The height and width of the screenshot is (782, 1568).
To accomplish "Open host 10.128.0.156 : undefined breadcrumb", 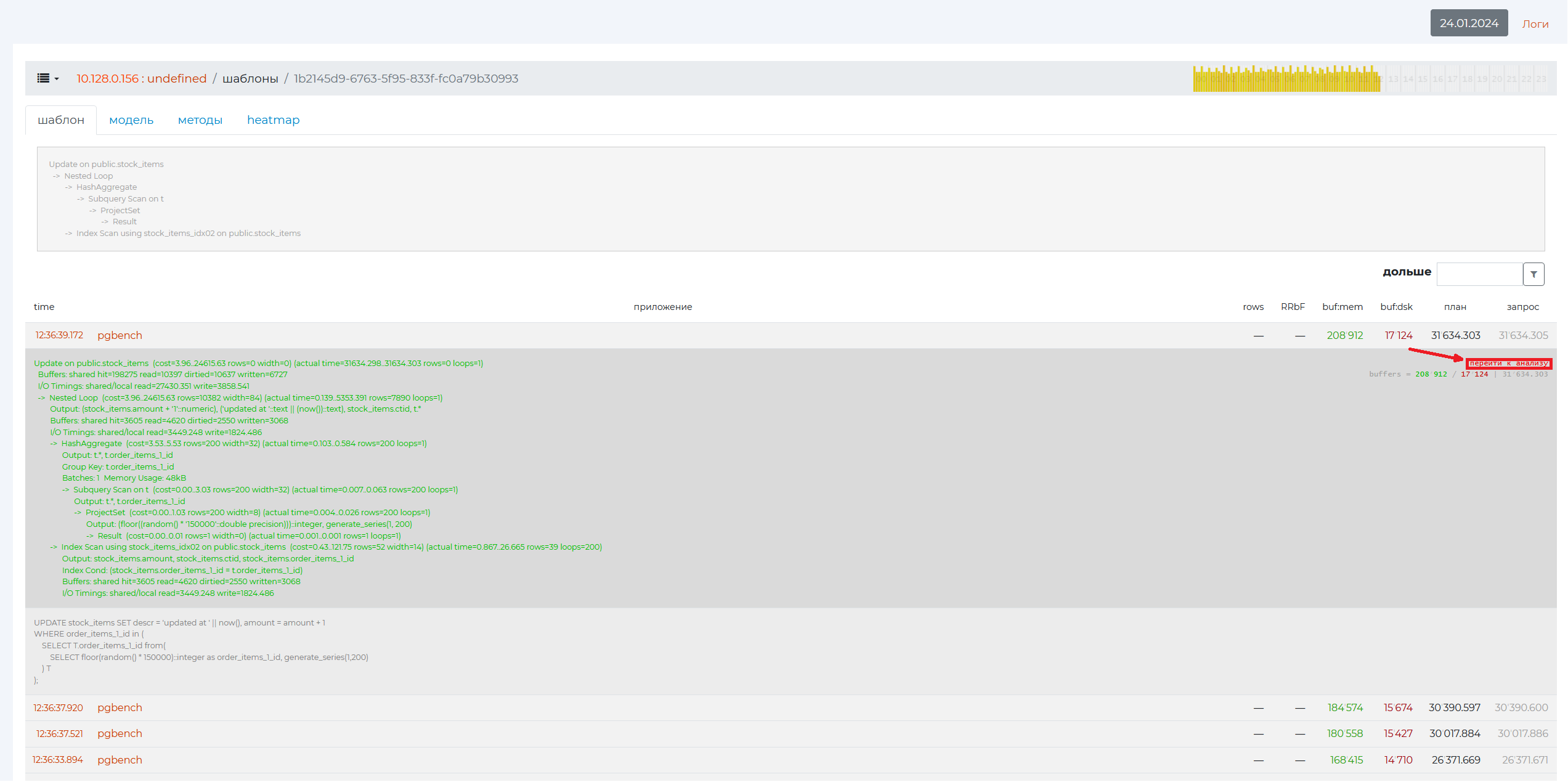I will [x=141, y=79].
